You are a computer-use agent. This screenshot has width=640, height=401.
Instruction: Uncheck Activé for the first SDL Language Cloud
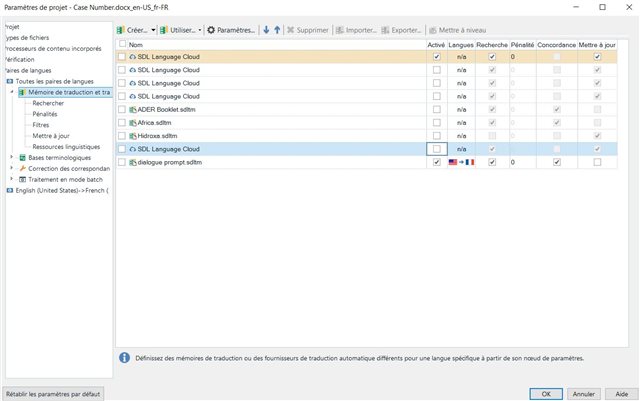[x=437, y=57]
